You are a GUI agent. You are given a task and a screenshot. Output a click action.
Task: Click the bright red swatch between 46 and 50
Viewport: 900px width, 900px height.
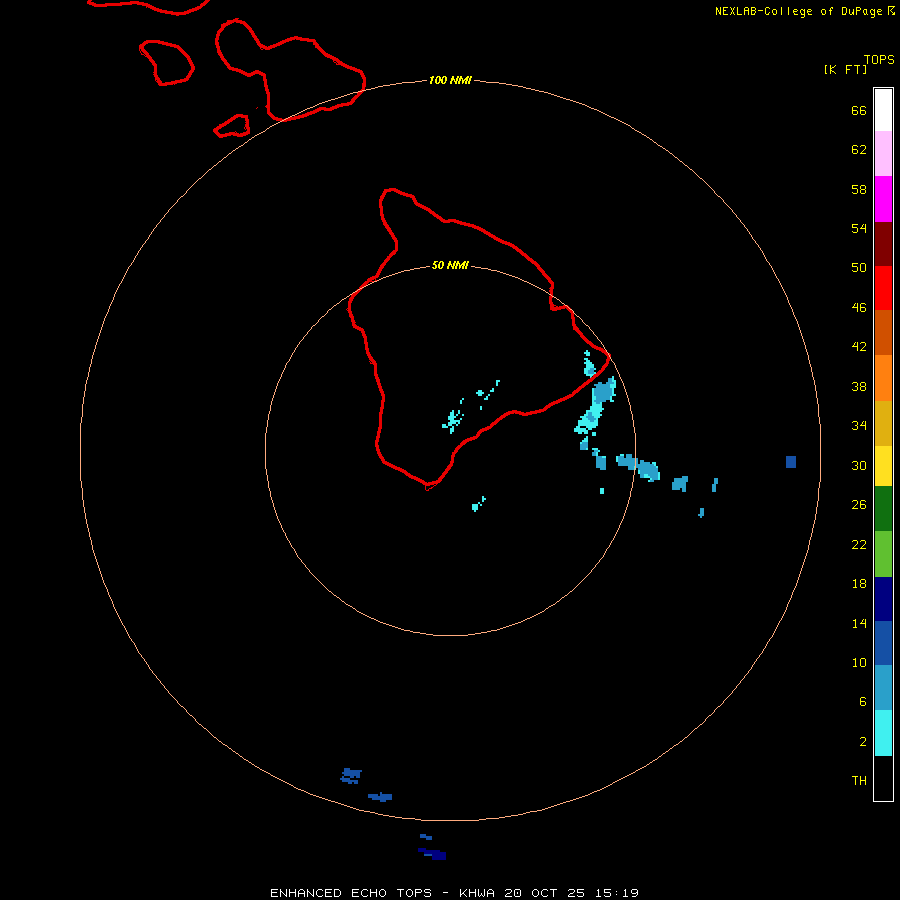coord(883,288)
